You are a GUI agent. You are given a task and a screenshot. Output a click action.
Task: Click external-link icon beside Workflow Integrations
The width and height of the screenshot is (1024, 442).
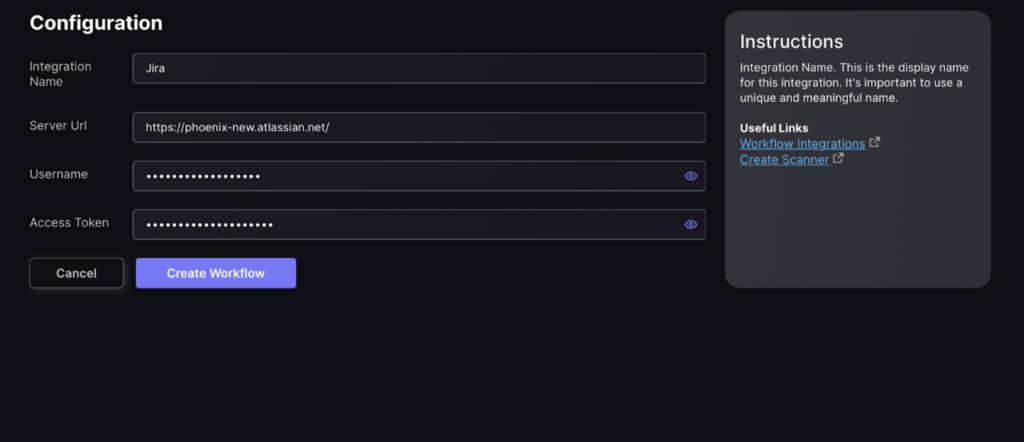(x=875, y=142)
